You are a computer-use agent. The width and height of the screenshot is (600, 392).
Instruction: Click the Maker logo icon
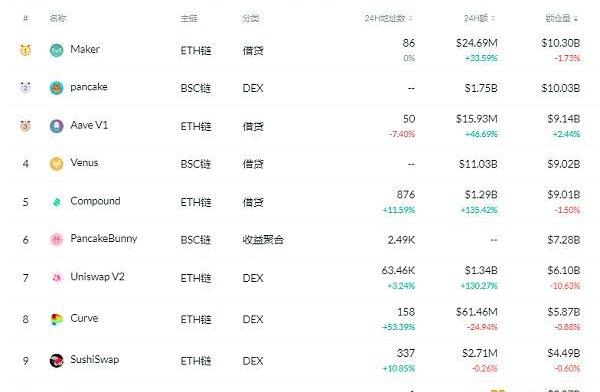tap(57, 50)
